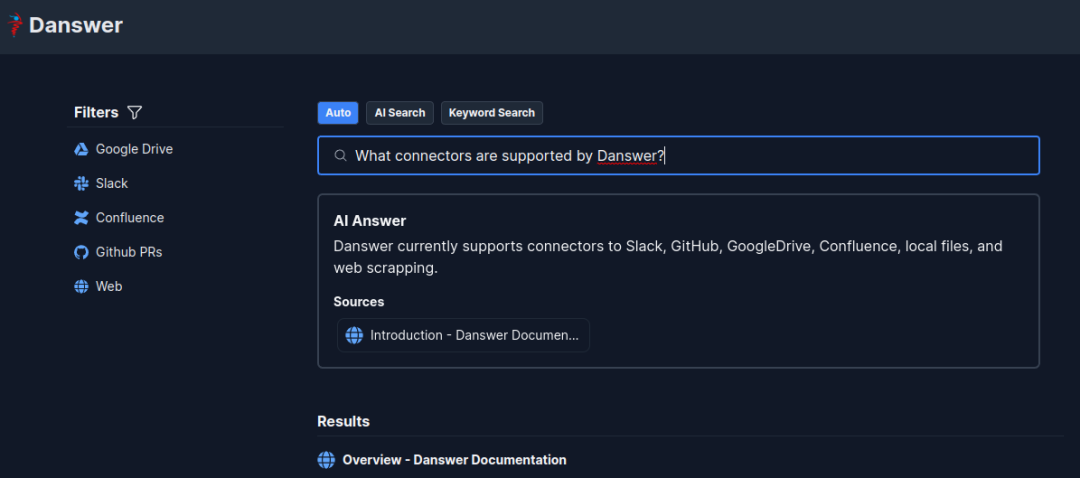Open Overview - Danswer Documentation result

pos(454,460)
